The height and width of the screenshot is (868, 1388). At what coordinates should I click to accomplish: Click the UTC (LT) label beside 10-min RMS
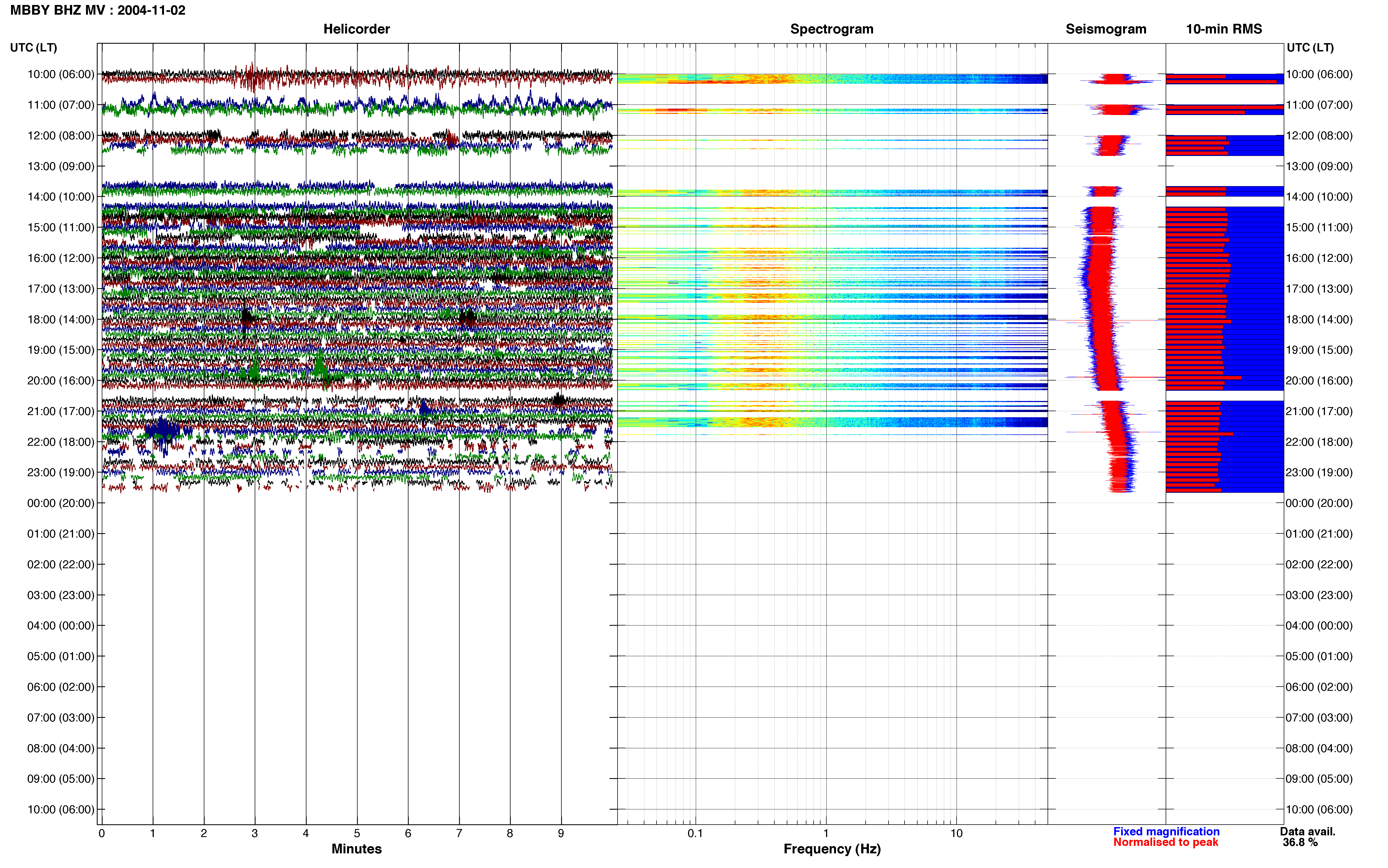[x=1310, y=48]
